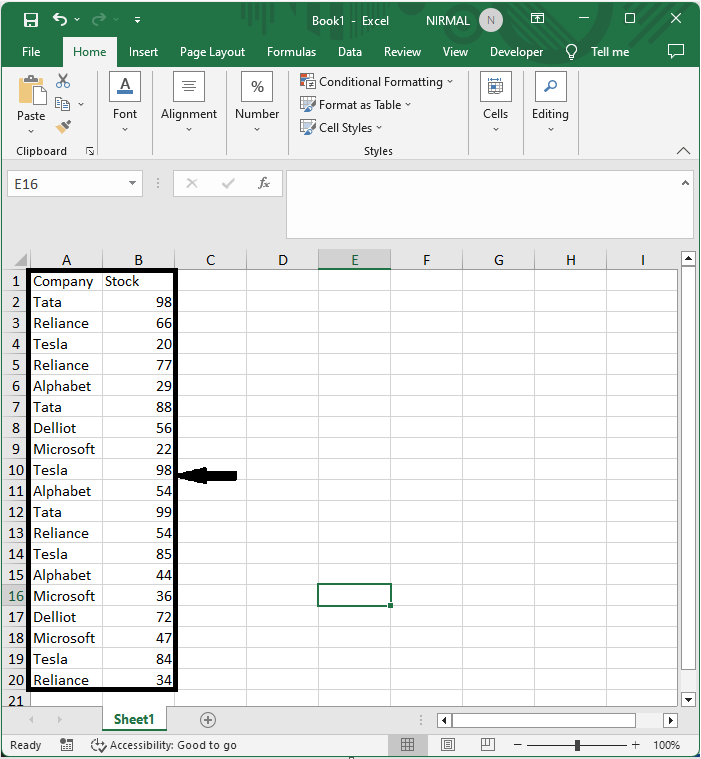The height and width of the screenshot is (759, 701).
Task: Click the vertical scrollbar down arrow
Action: (688, 699)
